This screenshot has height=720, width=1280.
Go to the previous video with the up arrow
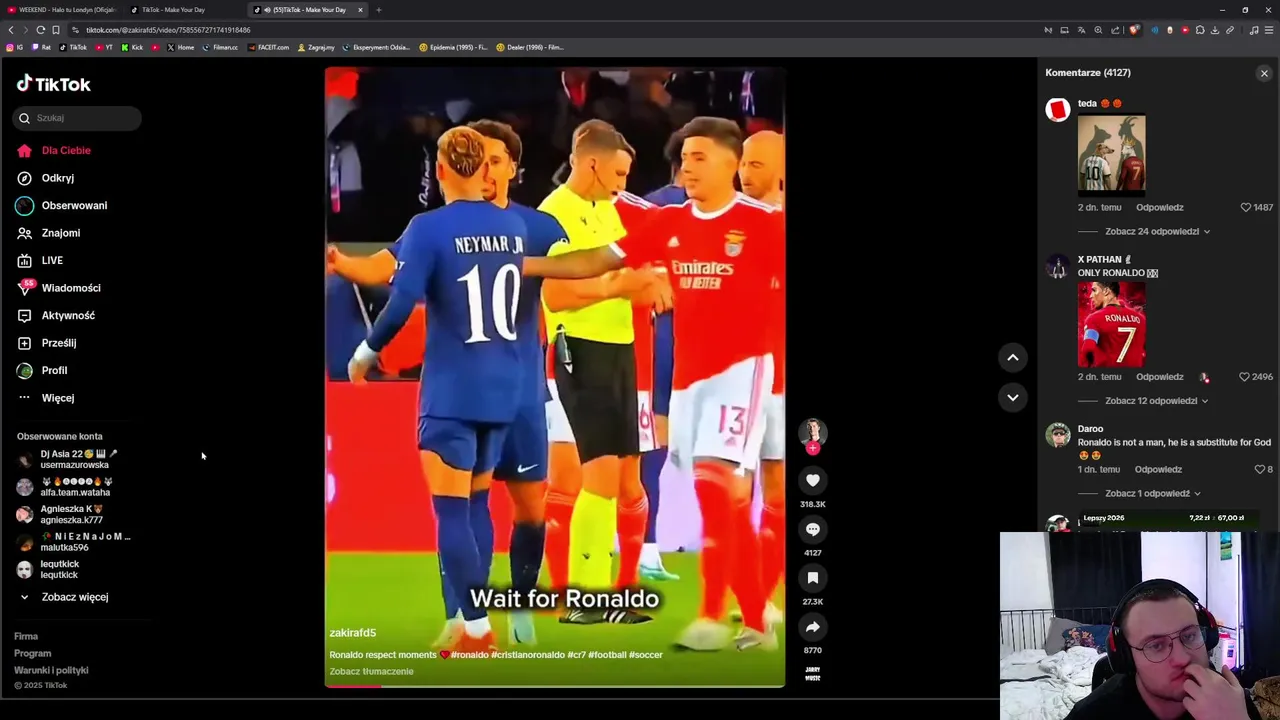click(x=1012, y=357)
